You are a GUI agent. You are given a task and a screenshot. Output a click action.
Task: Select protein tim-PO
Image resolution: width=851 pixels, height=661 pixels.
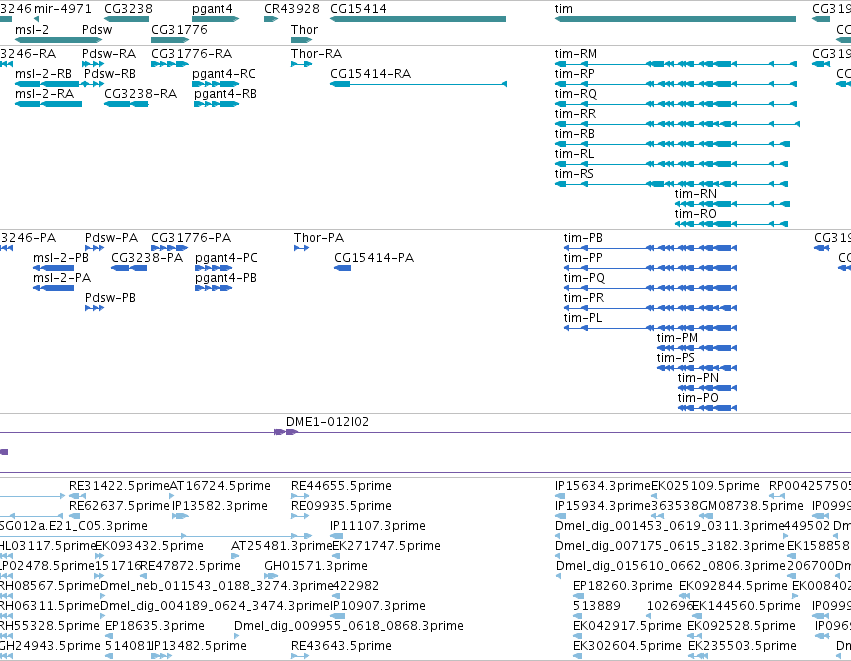click(x=707, y=409)
